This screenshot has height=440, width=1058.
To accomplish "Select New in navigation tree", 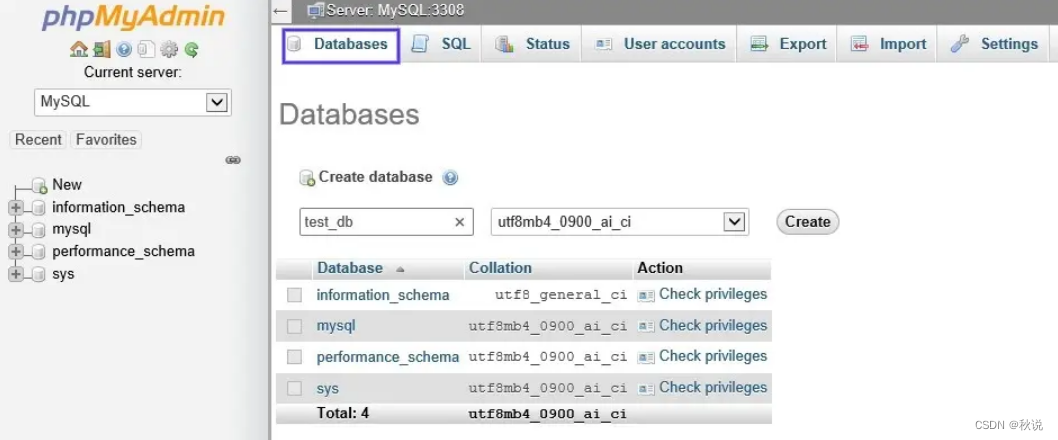I will [x=67, y=185].
